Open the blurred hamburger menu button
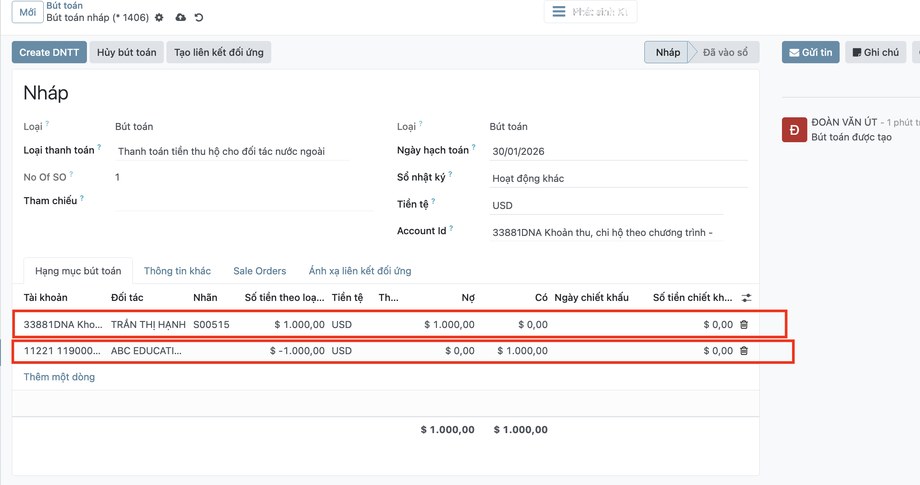Image resolution: width=920 pixels, height=485 pixels. pyautogui.click(x=590, y=12)
